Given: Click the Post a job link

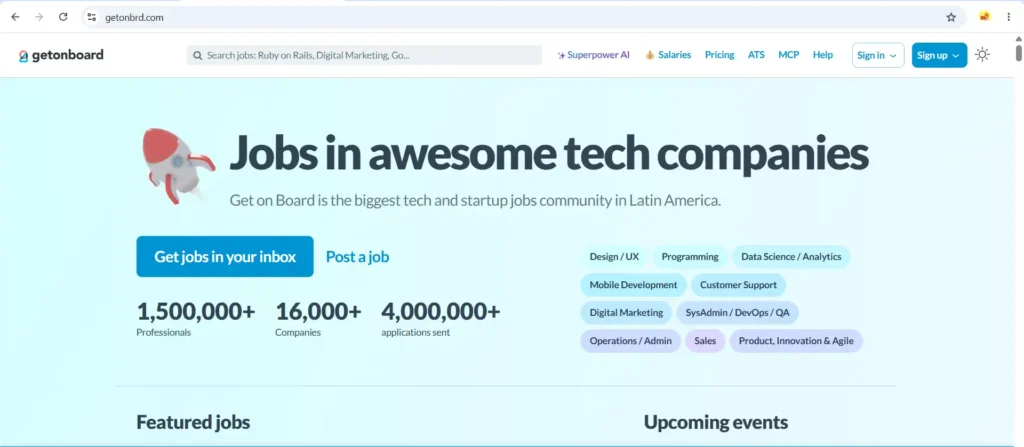Looking at the screenshot, I should 357,257.
